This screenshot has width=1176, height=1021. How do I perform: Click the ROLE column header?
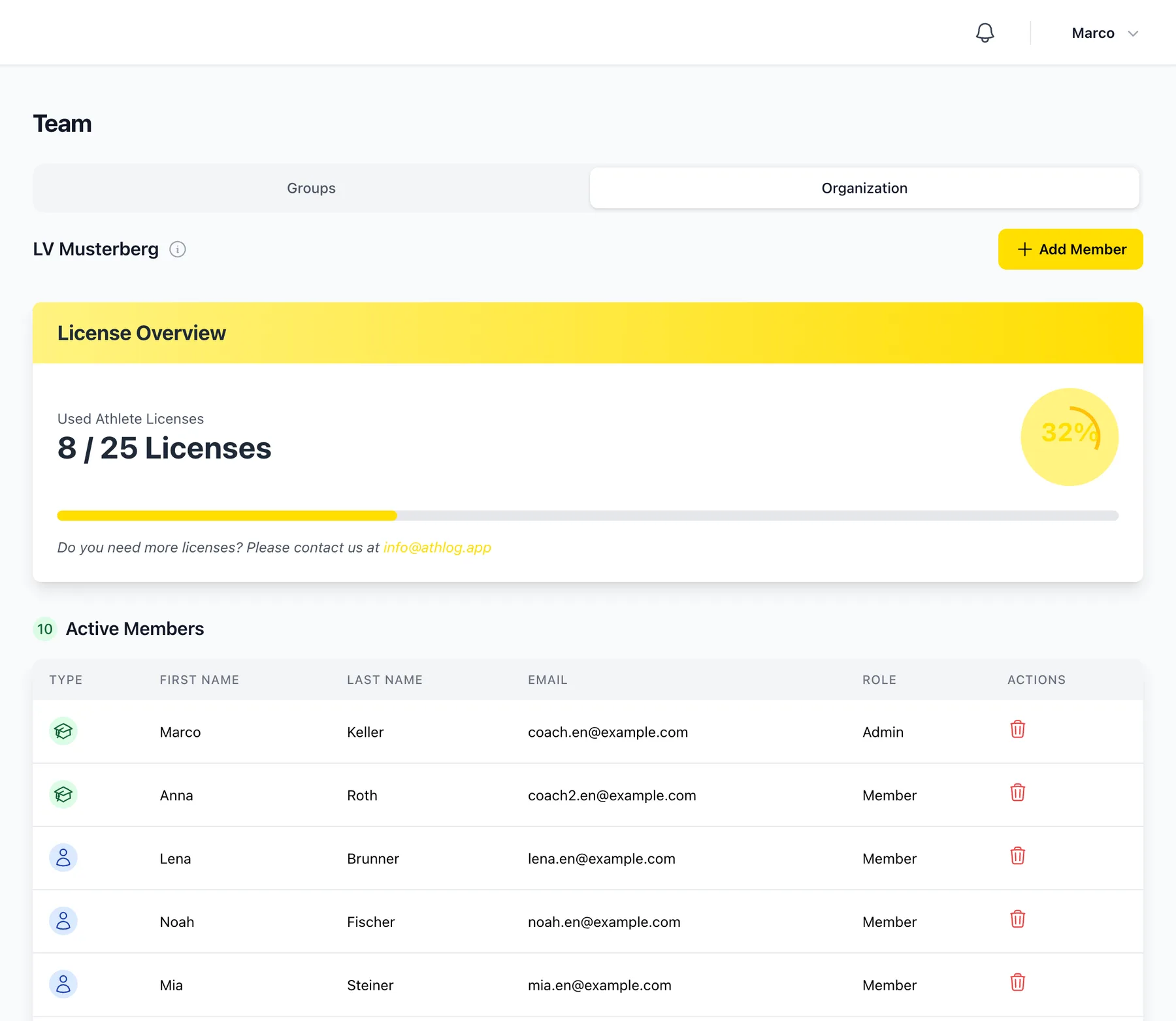pyautogui.click(x=879, y=680)
